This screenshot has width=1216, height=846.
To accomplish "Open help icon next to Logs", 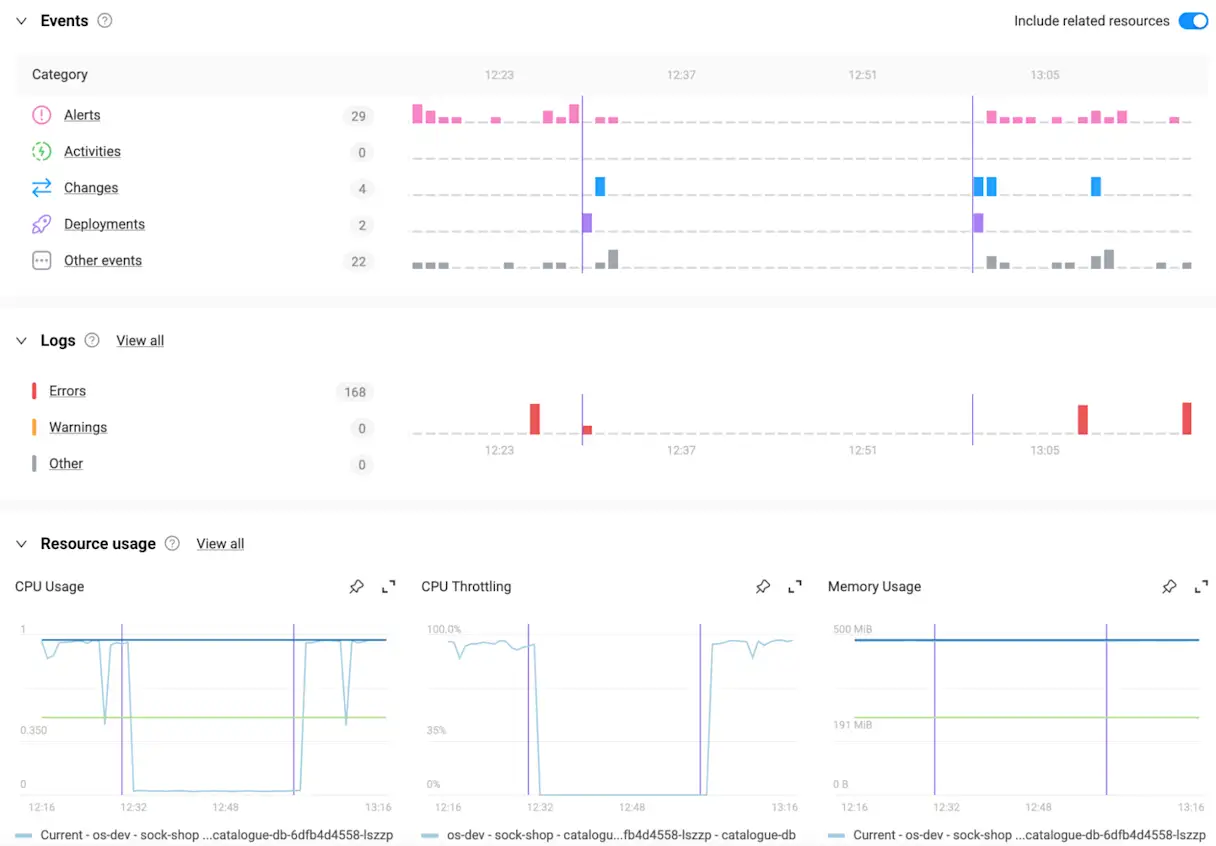I will (x=92, y=340).
